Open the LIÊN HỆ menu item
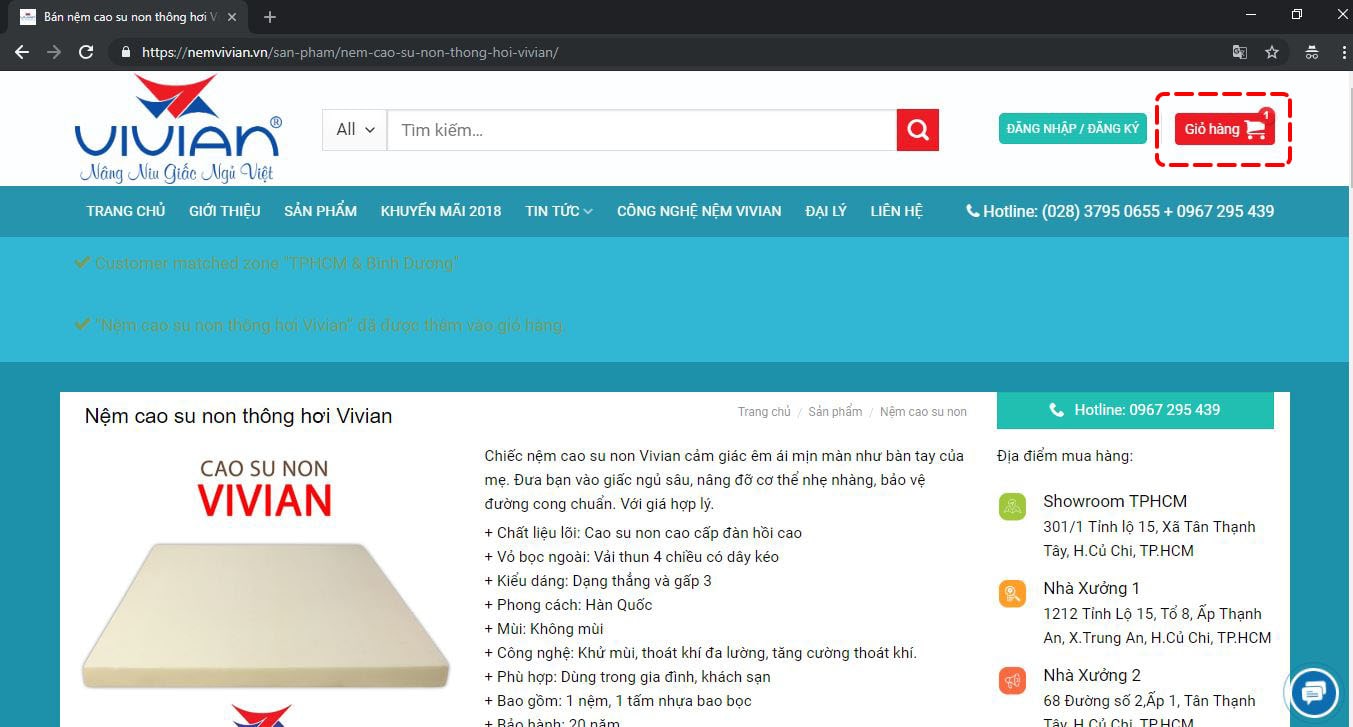The width and height of the screenshot is (1353, 727). 896,211
